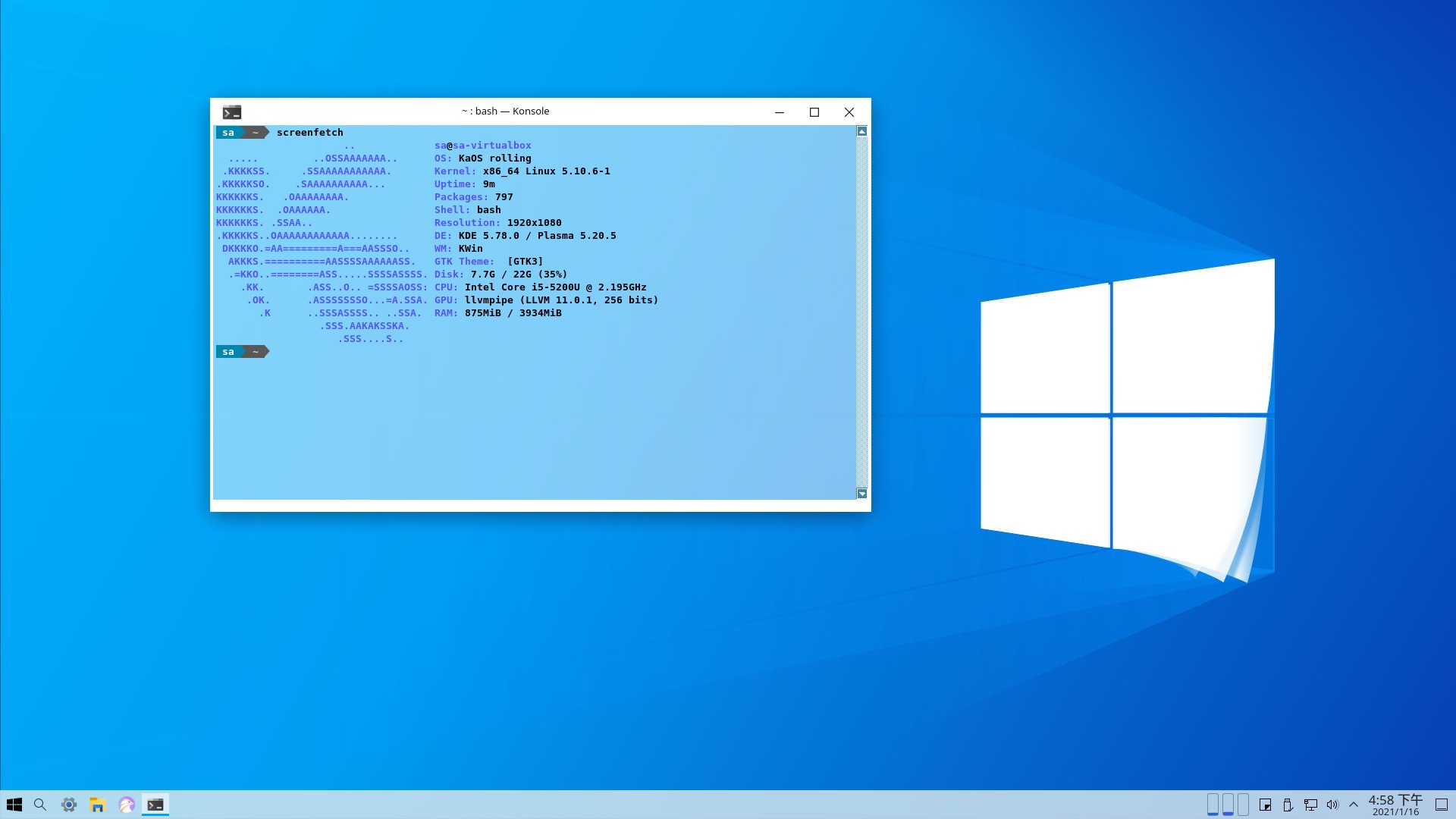Screen dimensions: 1456x819
Task: Switch to the third virtual desktop in pager
Action: (1243, 804)
